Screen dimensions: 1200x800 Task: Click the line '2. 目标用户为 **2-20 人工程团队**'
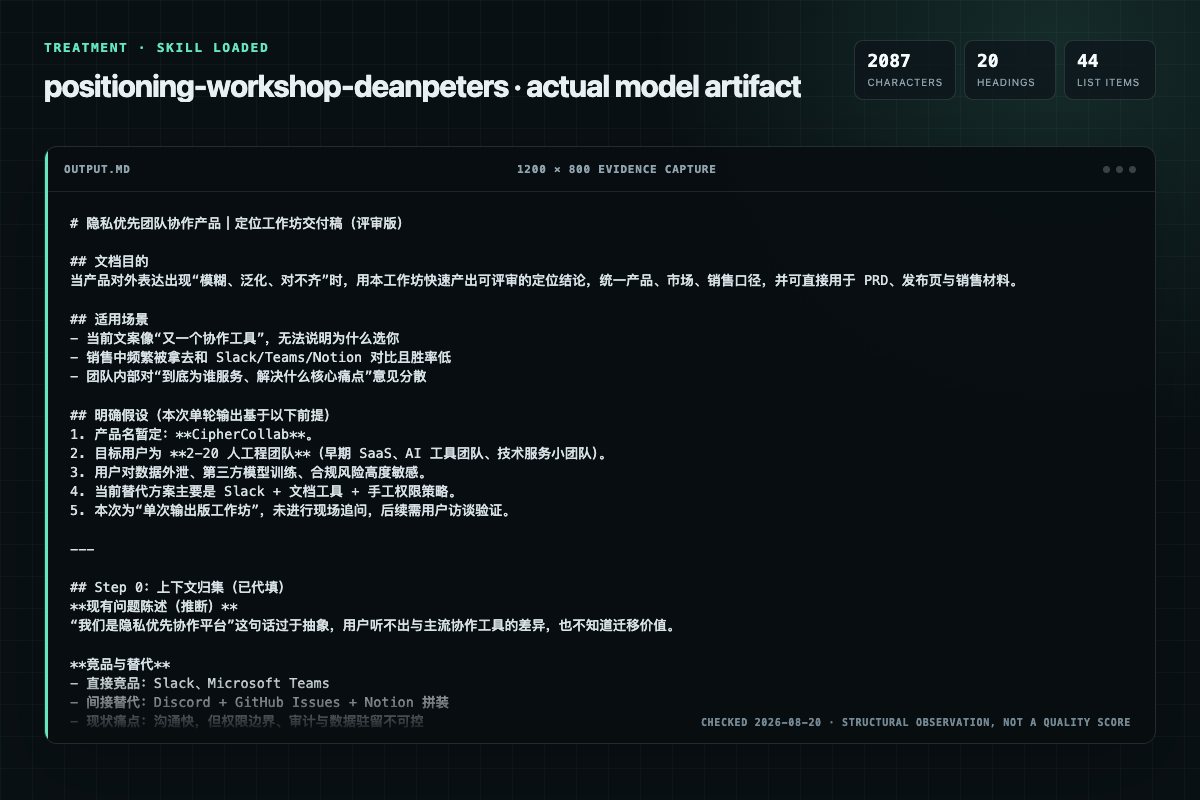tap(340, 453)
